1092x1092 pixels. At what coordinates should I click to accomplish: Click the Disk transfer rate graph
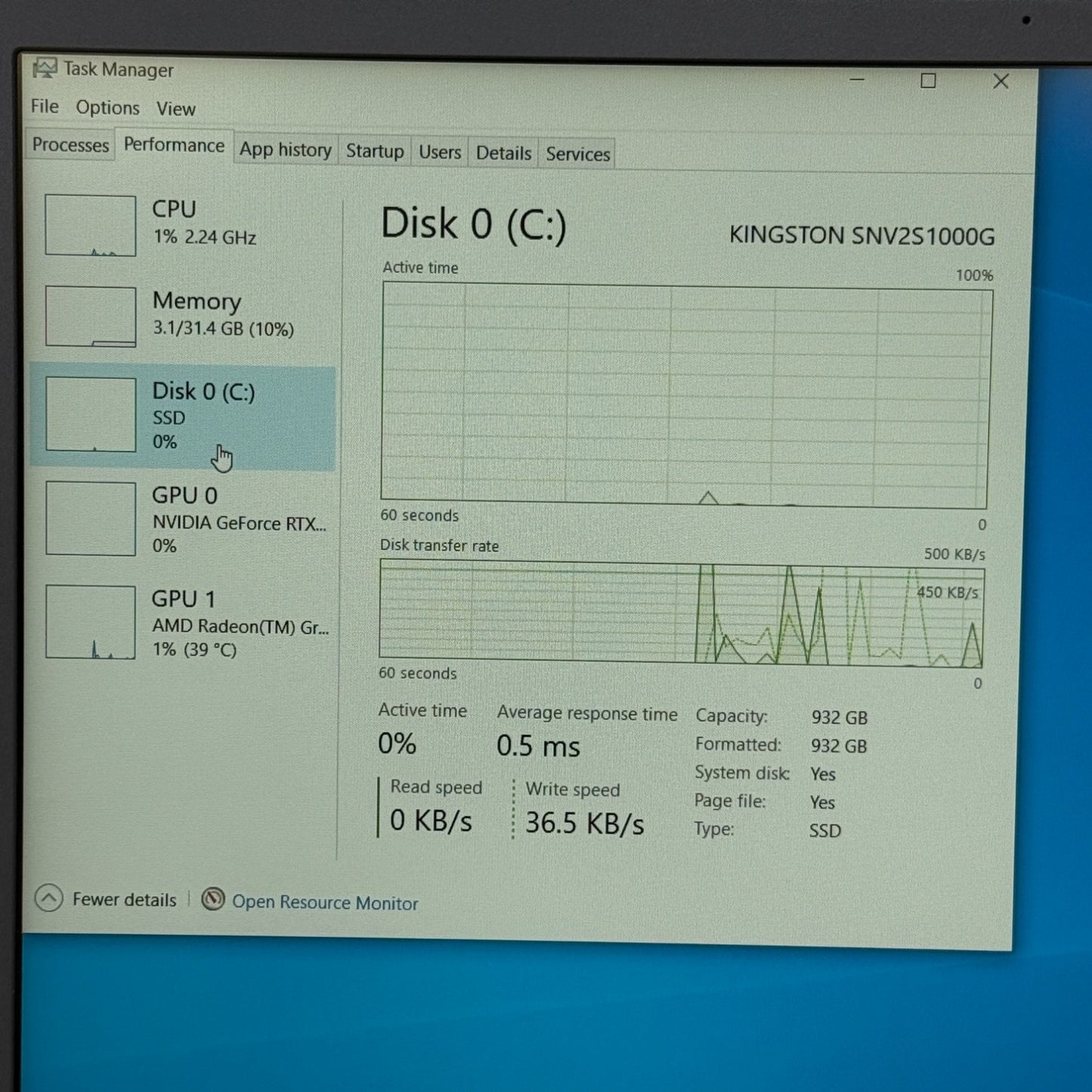(x=681, y=613)
